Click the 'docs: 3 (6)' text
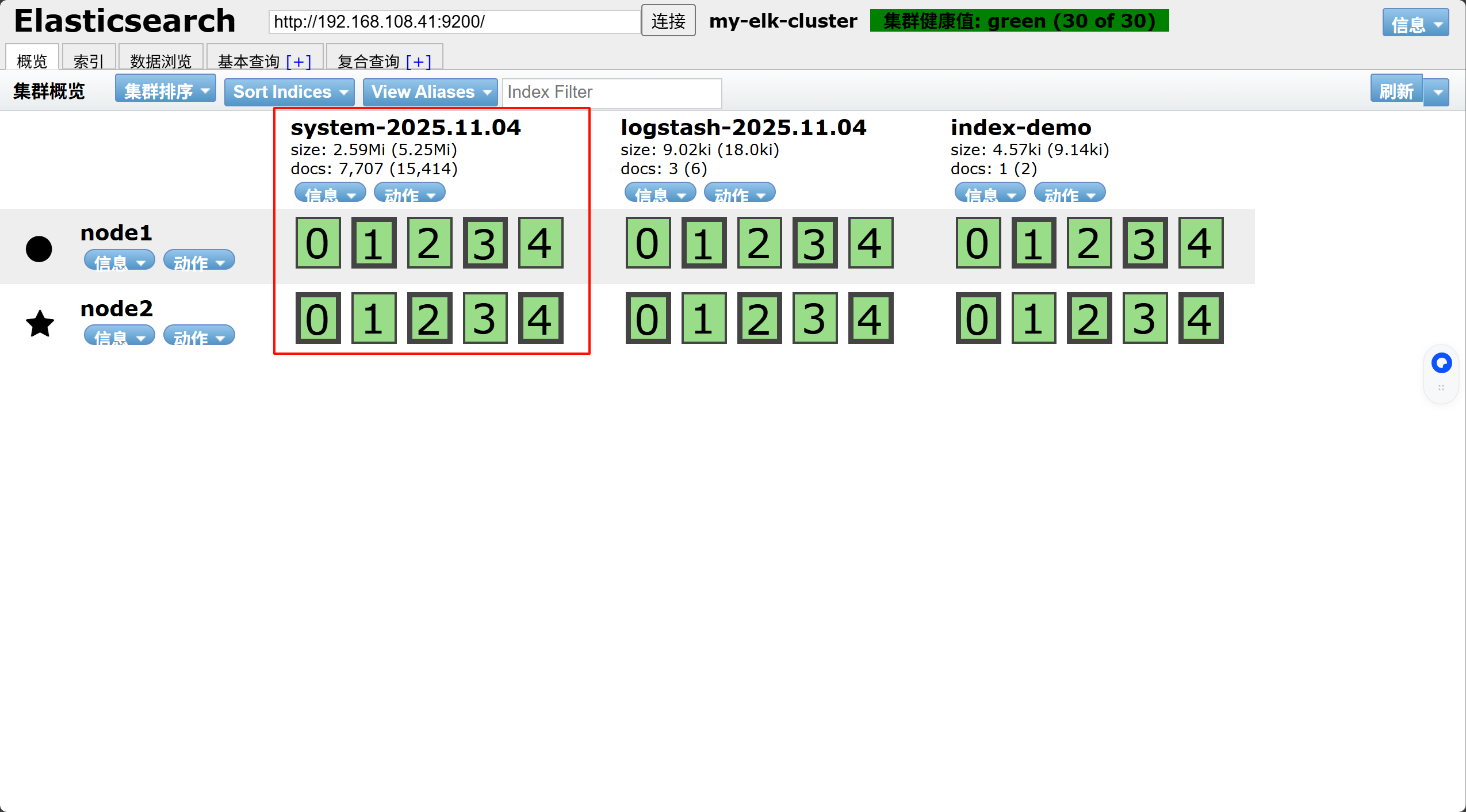This screenshot has height=812, width=1466. pyautogui.click(x=664, y=169)
